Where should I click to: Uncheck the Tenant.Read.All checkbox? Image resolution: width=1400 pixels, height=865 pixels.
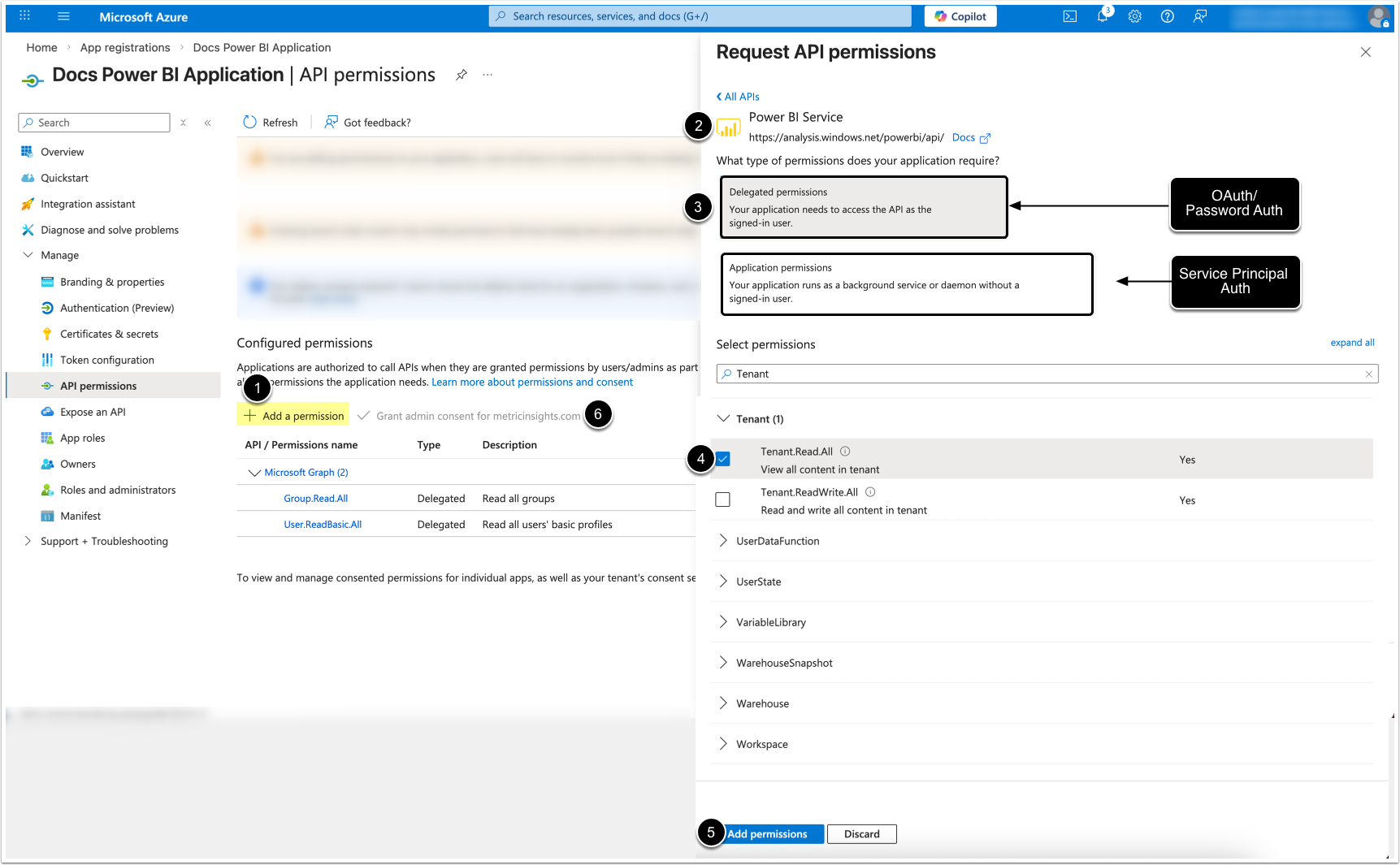[x=723, y=459]
